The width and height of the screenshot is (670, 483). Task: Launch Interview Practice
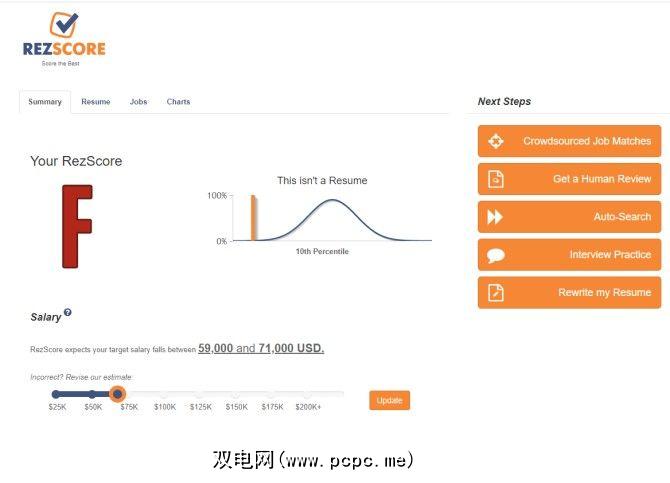coord(569,255)
